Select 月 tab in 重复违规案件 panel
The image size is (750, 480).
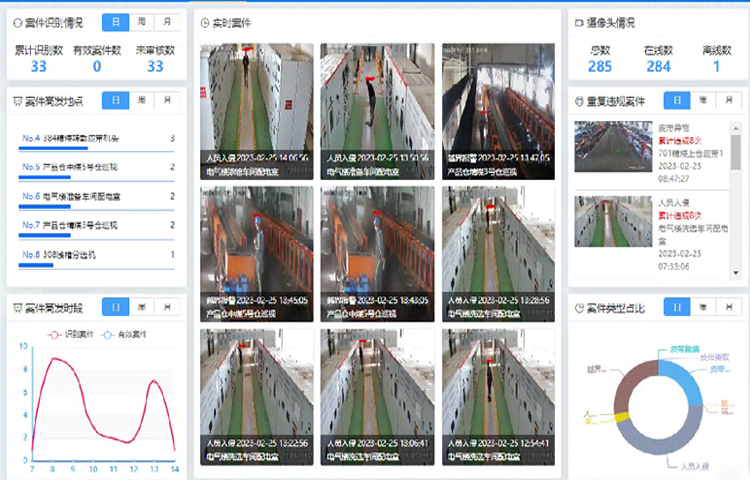click(729, 100)
